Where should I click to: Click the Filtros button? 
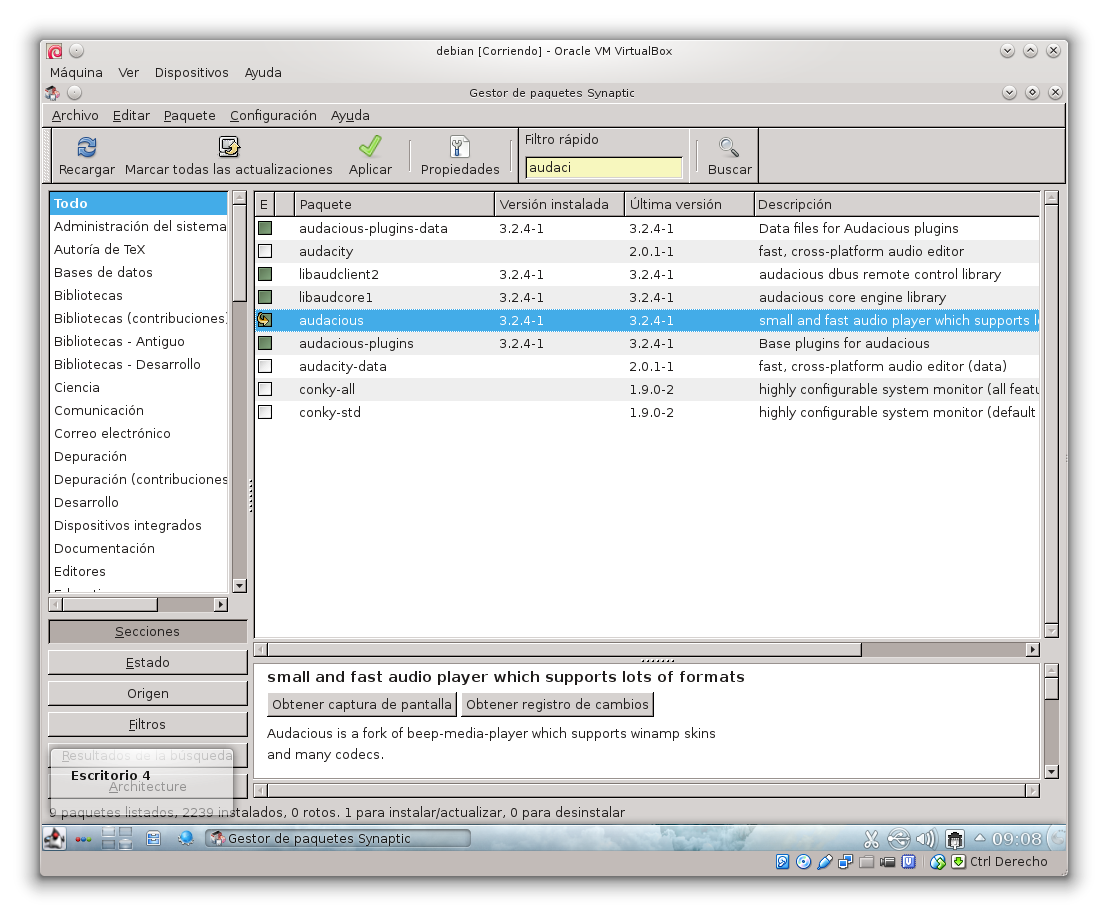coord(148,724)
